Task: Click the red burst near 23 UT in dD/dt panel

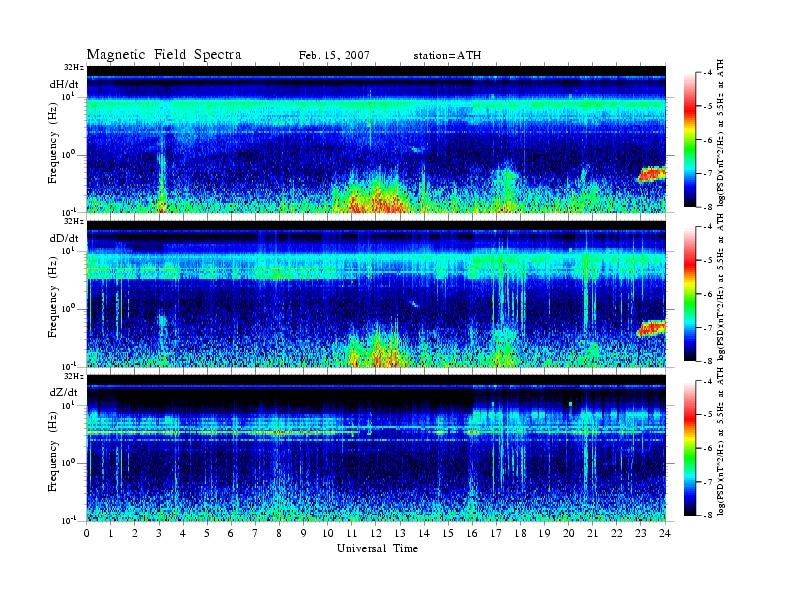Action: click(x=652, y=328)
